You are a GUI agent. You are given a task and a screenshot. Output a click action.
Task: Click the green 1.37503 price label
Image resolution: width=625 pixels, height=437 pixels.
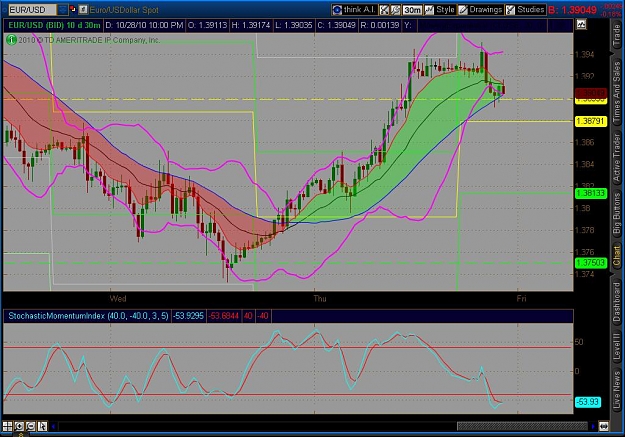click(x=591, y=263)
